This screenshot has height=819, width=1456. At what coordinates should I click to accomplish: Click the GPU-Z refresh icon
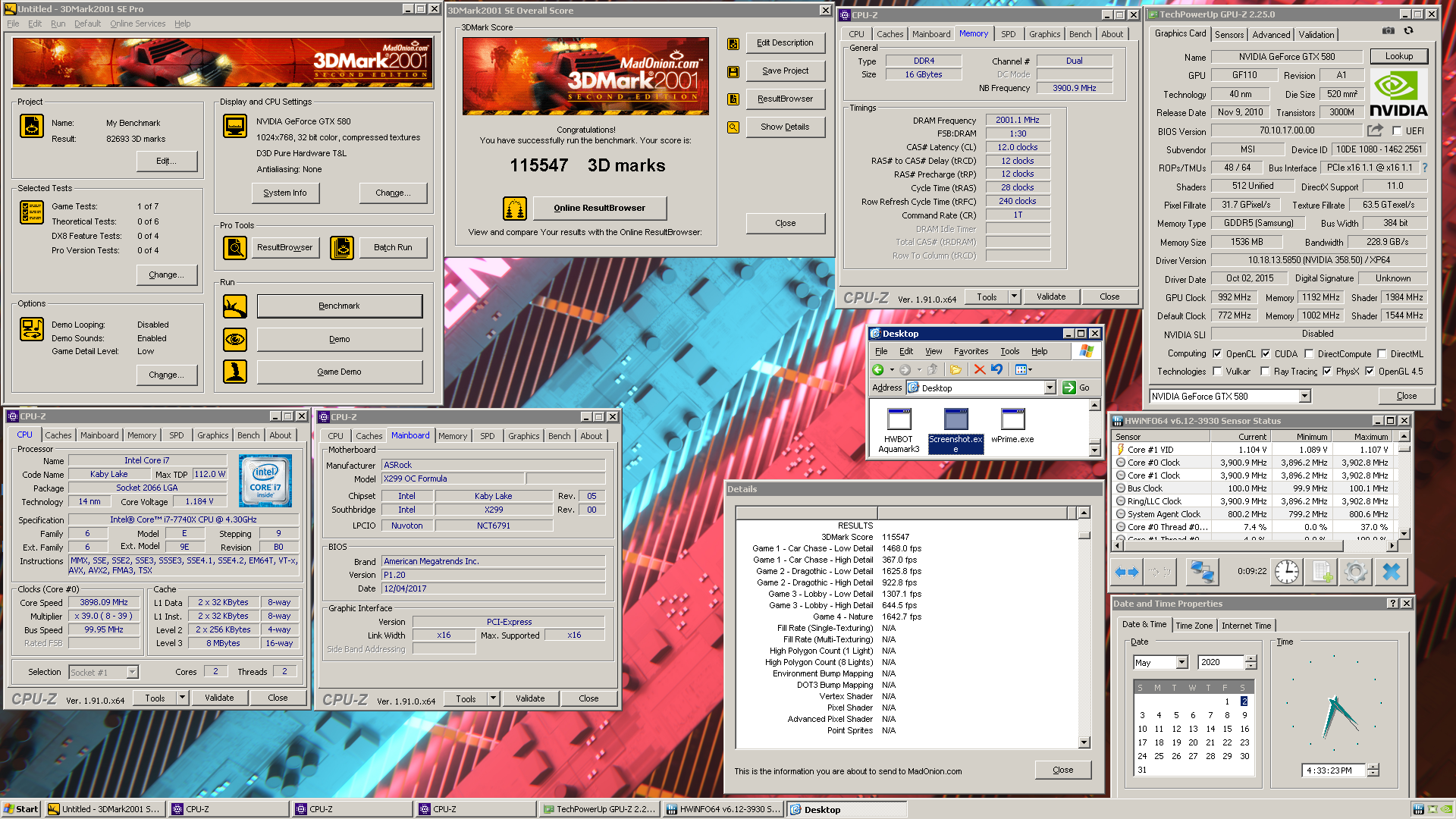pos(1408,30)
